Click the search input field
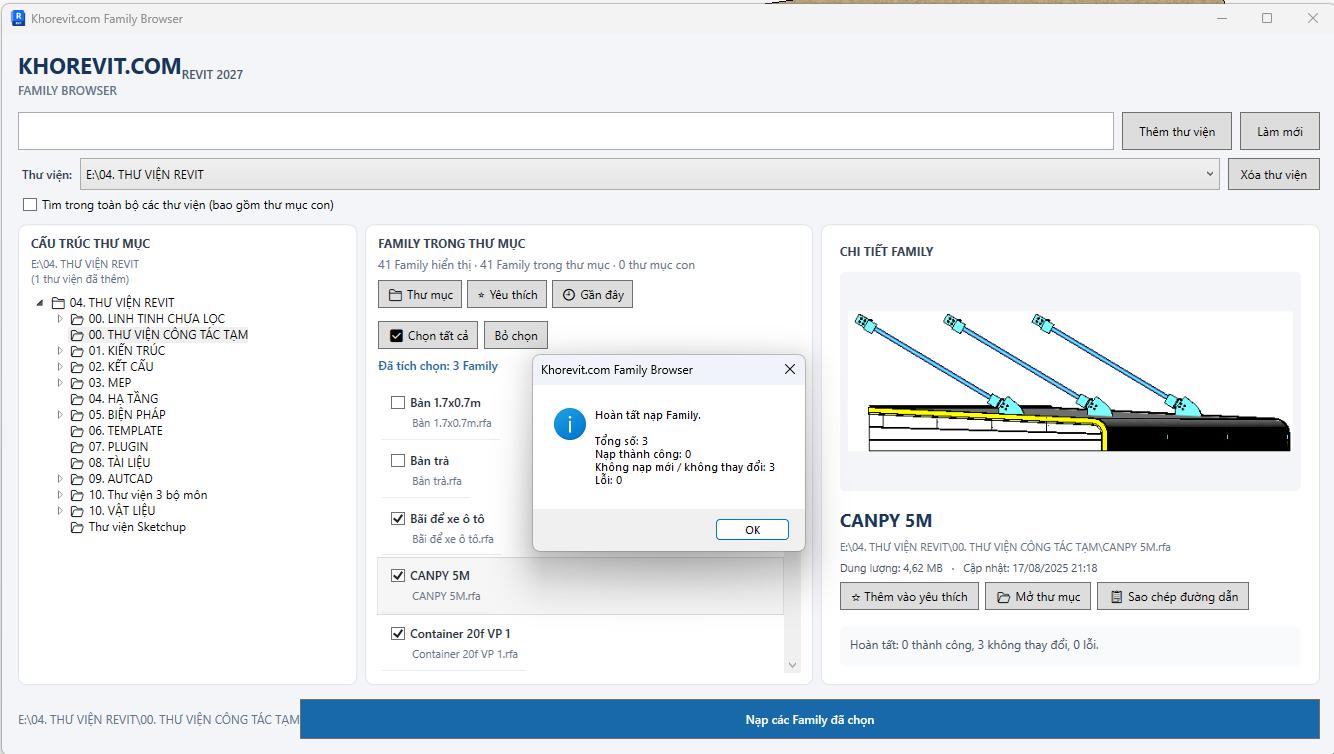This screenshot has width=1334, height=754. 565,131
